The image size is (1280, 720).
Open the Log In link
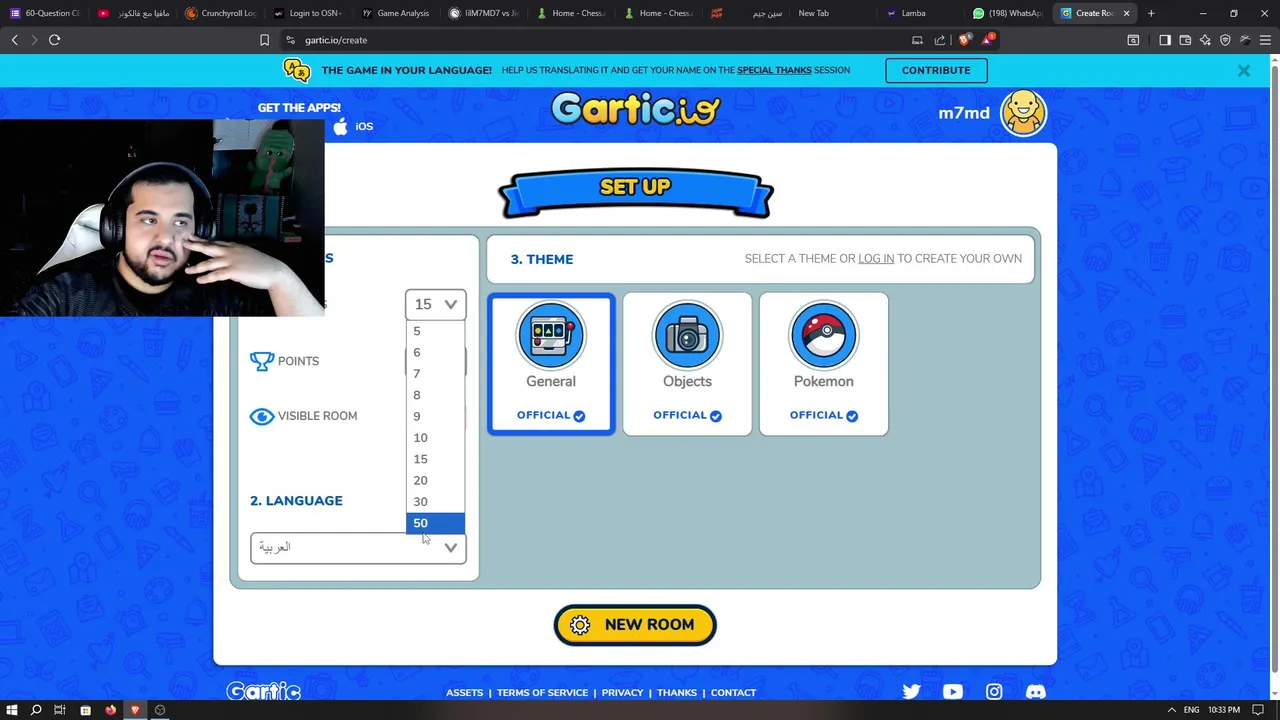coord(876,258)
